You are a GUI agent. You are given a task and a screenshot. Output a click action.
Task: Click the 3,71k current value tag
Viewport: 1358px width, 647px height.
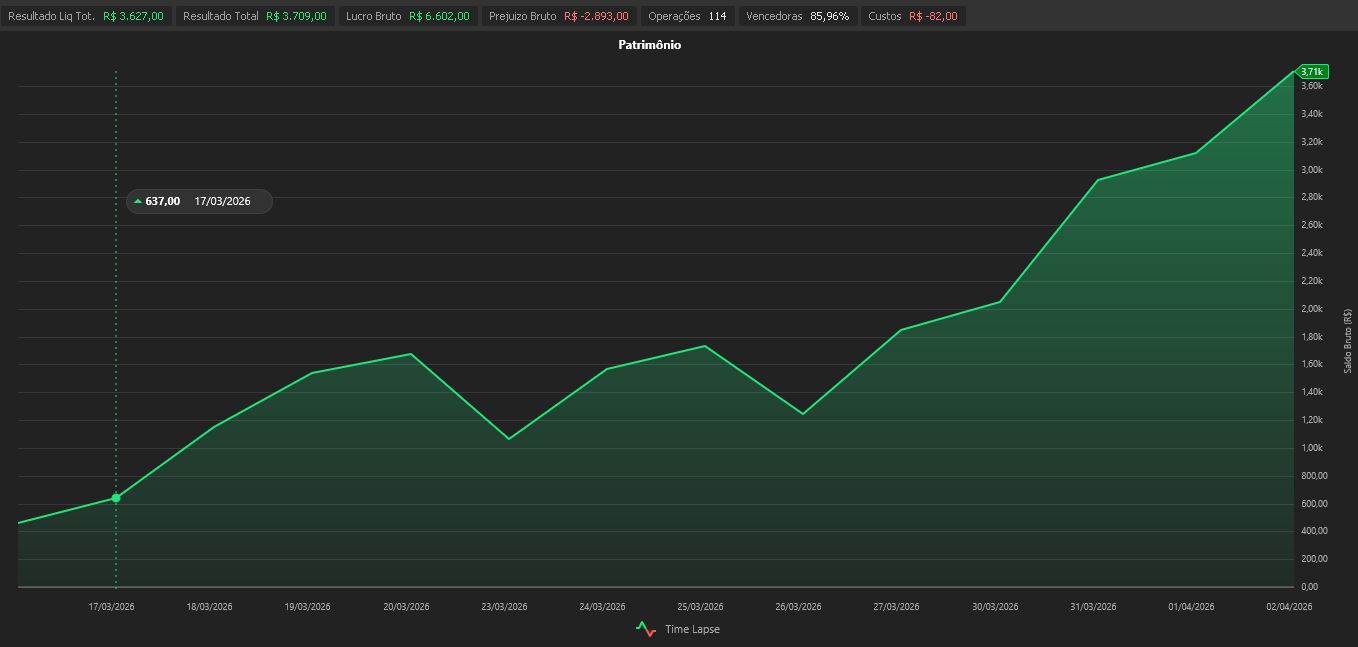coord(1312,71)
